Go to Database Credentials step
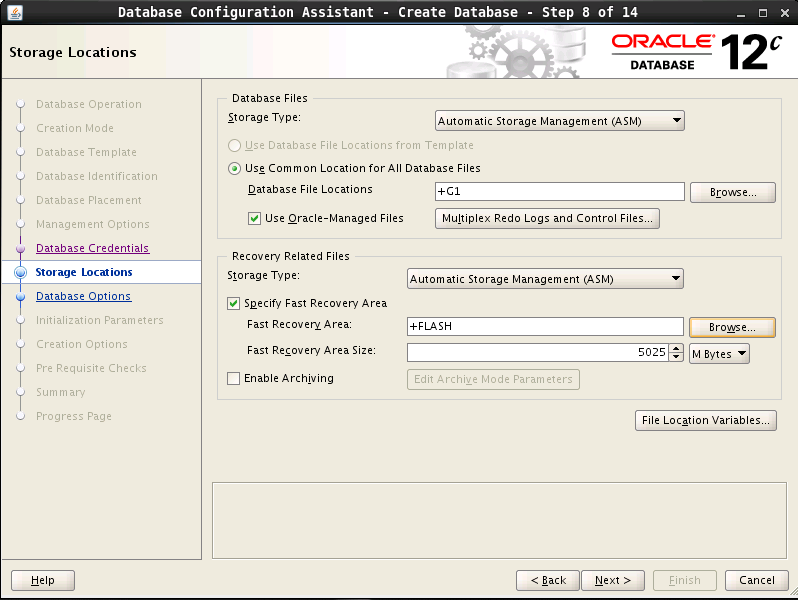 [x=92, y=248]
